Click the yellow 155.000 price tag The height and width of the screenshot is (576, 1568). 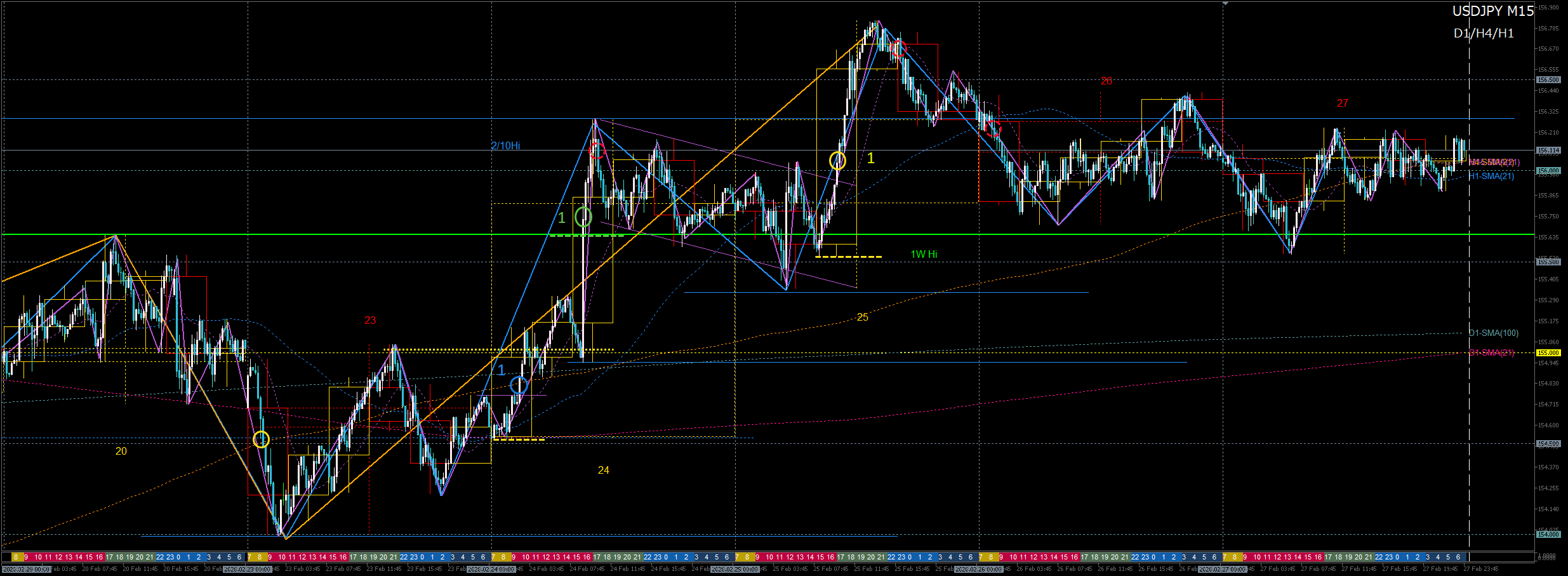click(1548, 352)
